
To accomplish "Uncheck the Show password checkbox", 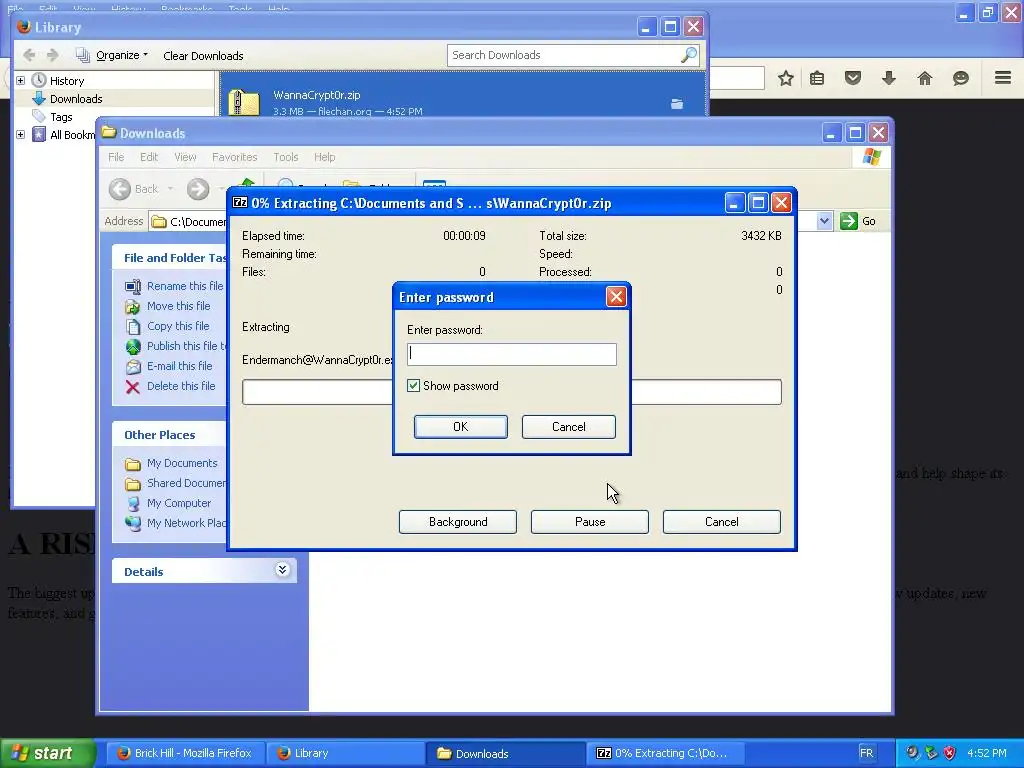I will pyautogui.click(x=413, y=386).
